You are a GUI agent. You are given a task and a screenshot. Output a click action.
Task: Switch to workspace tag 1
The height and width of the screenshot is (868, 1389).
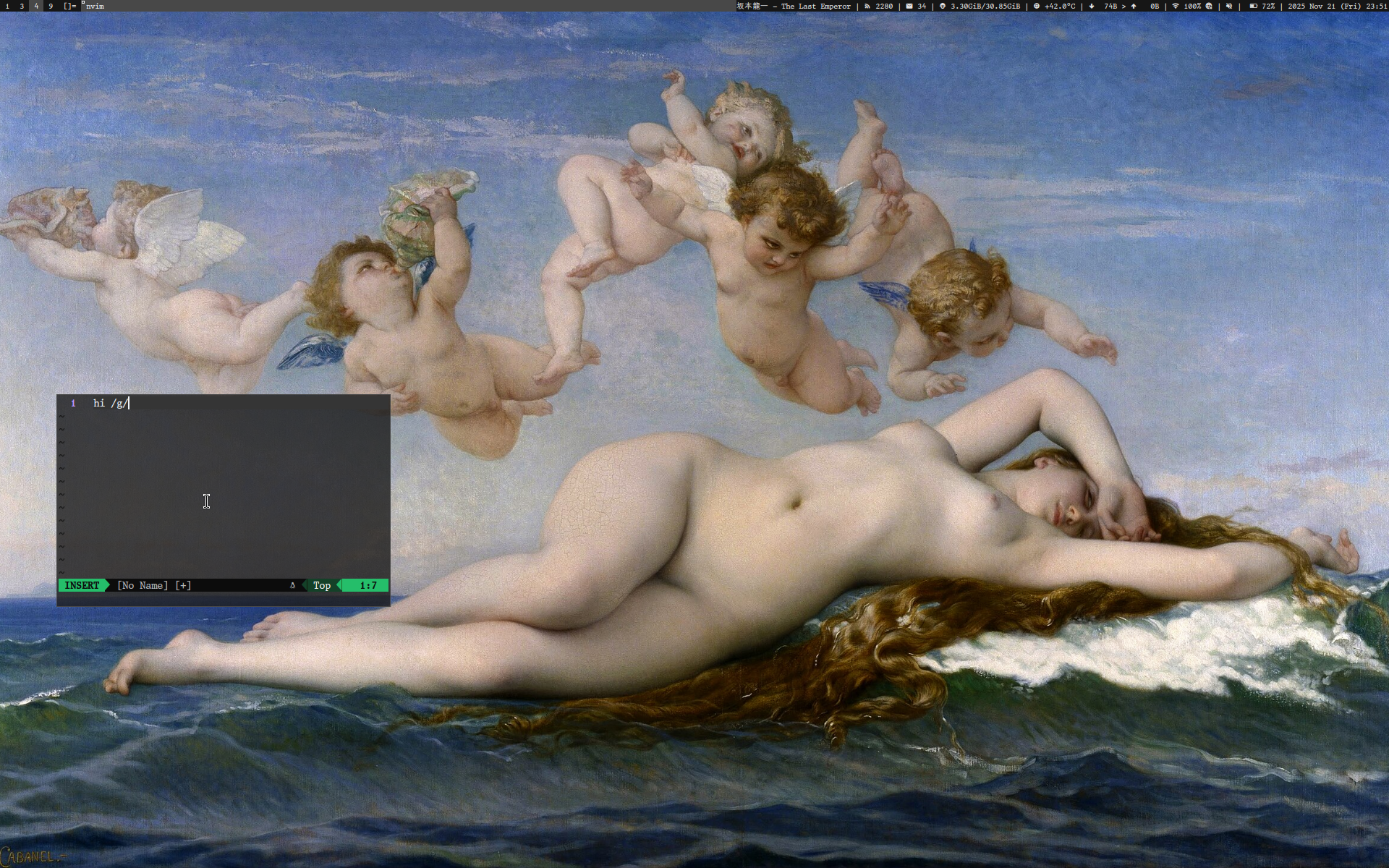[x=8, y=6]
